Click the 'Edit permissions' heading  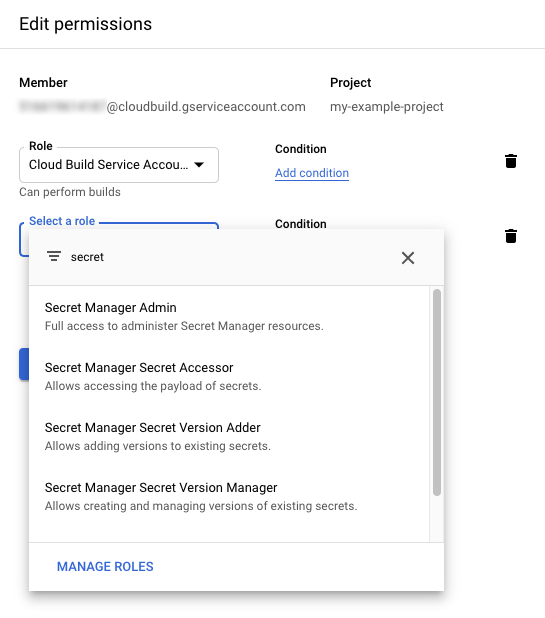click(x=86, y=24)
